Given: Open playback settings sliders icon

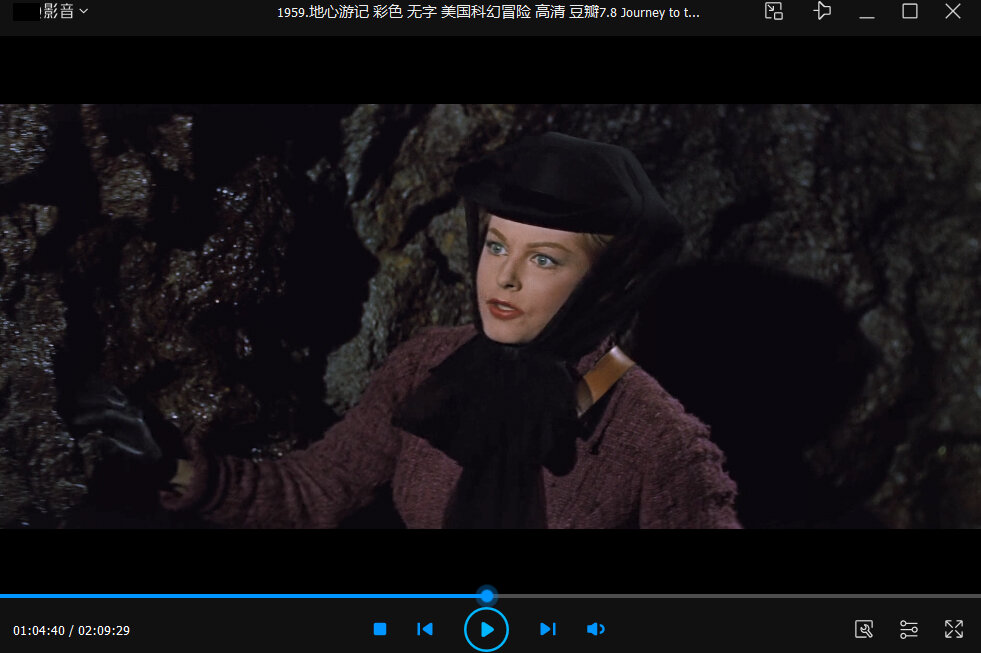Looking at the screenshot, I should click(908, 629).
